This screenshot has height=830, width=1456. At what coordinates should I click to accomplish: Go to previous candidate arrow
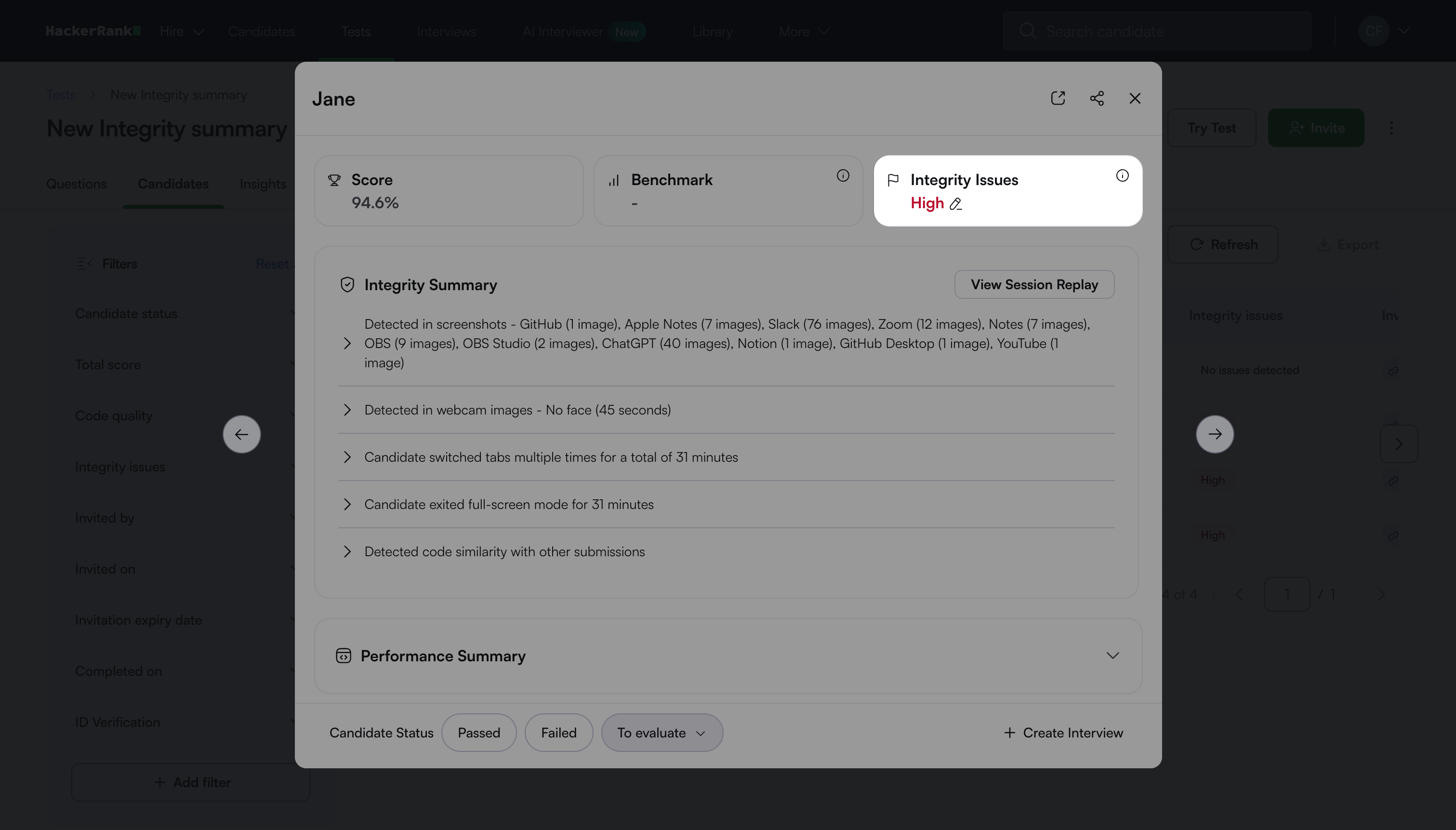241,434
